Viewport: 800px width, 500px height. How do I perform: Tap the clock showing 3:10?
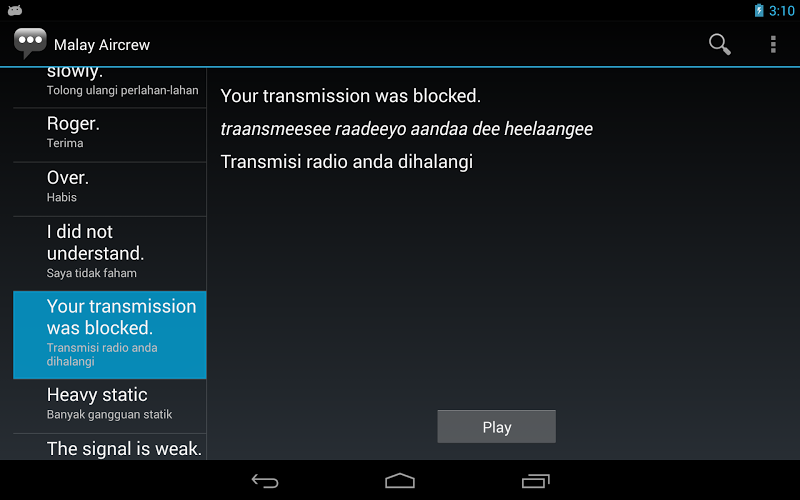782,11
